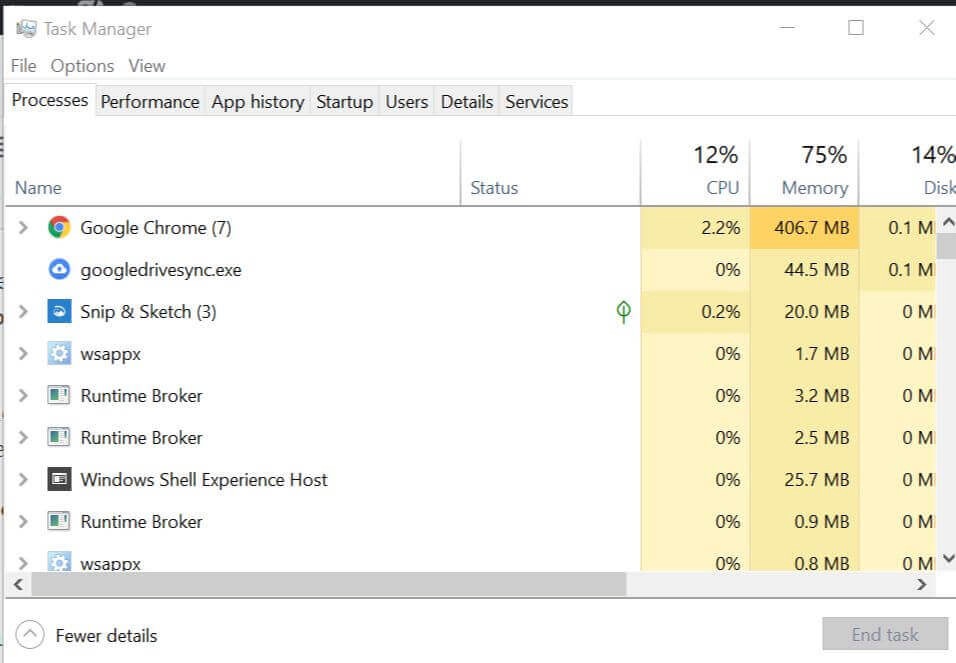Select the googledrivesync.exe cloud icon
Screen dimensions: 956x663
59,269
